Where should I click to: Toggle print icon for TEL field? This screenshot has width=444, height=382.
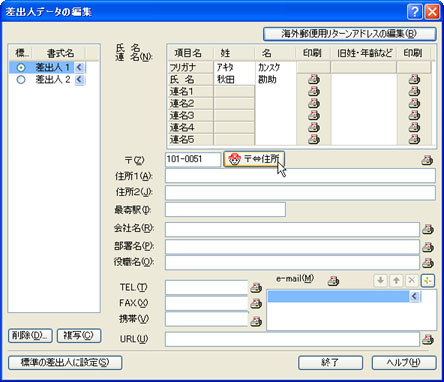pyautogui.click(x=256, y=288)
